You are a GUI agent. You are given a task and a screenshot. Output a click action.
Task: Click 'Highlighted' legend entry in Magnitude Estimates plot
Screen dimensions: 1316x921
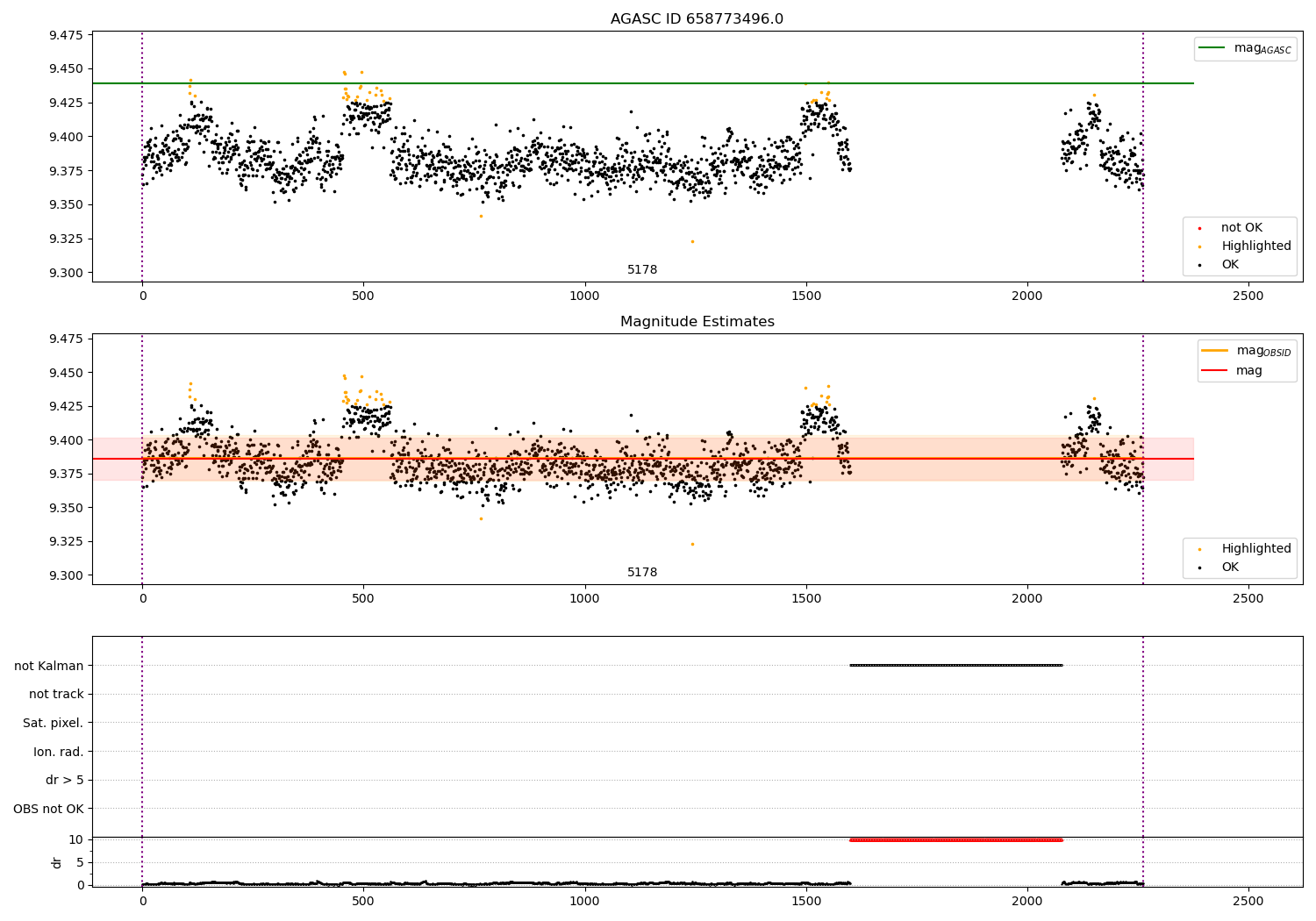[1245, 548]
